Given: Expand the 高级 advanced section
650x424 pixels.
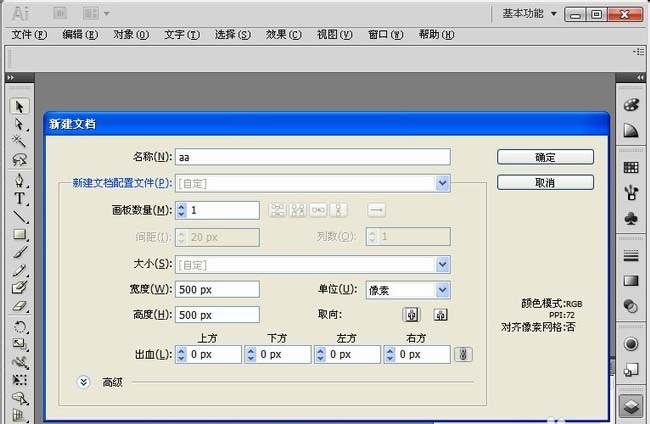Looking at the screenshot, I should (83, 382).
